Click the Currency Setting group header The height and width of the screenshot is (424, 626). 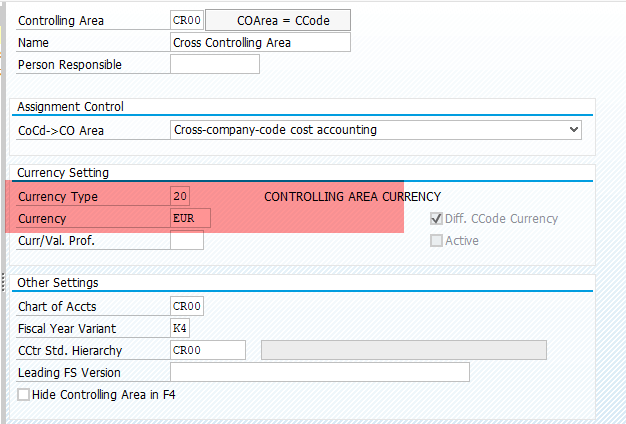click(63, 172)
